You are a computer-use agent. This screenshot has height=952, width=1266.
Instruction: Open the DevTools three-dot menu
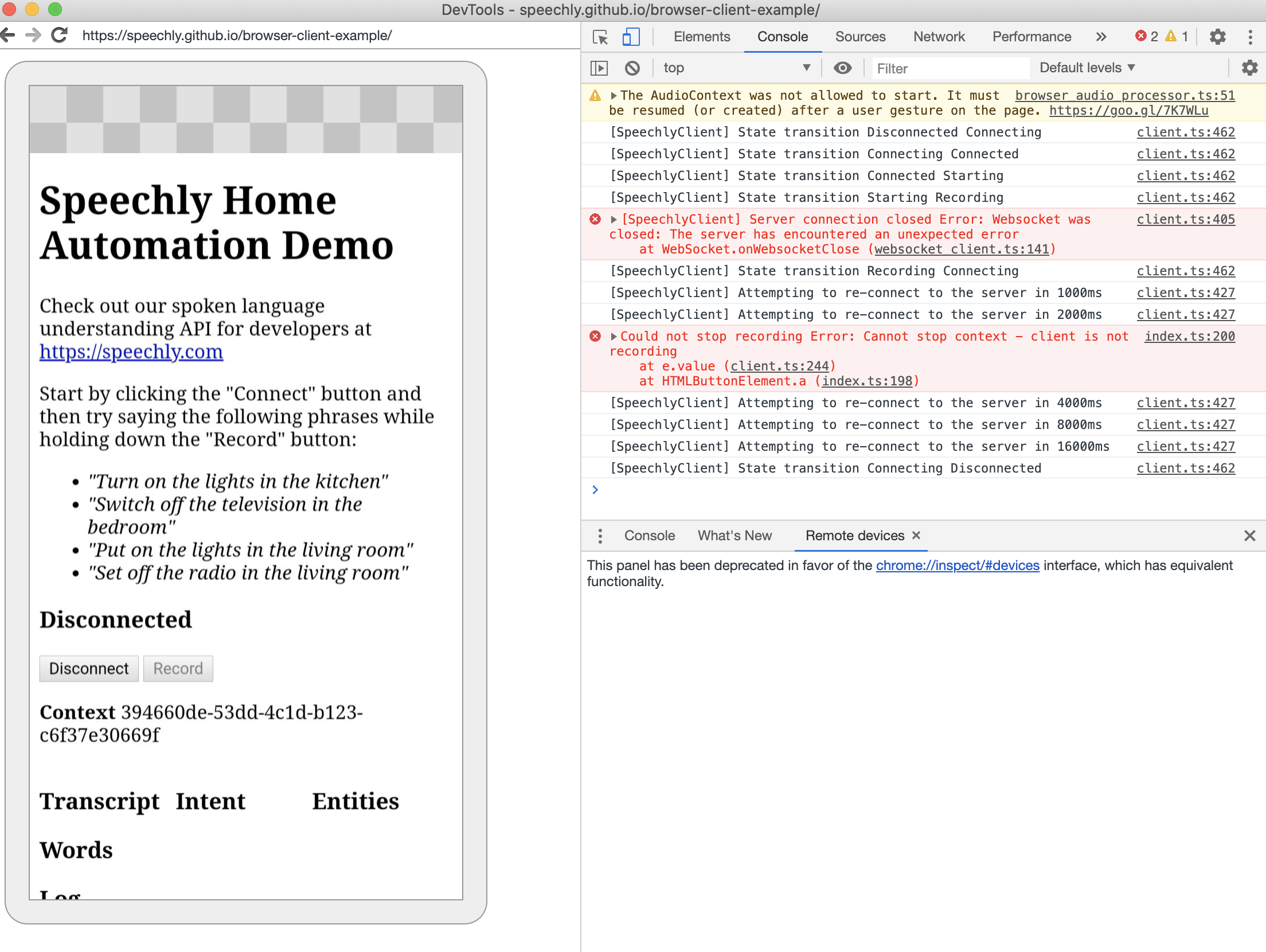coord(1251,36)
